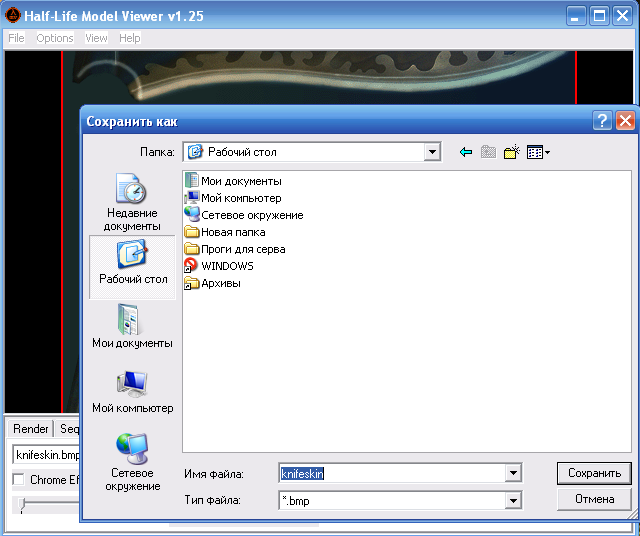Screen dimensions: 640x536
Task: Click the Отмена cancel button
Action: tap(594, 499)
